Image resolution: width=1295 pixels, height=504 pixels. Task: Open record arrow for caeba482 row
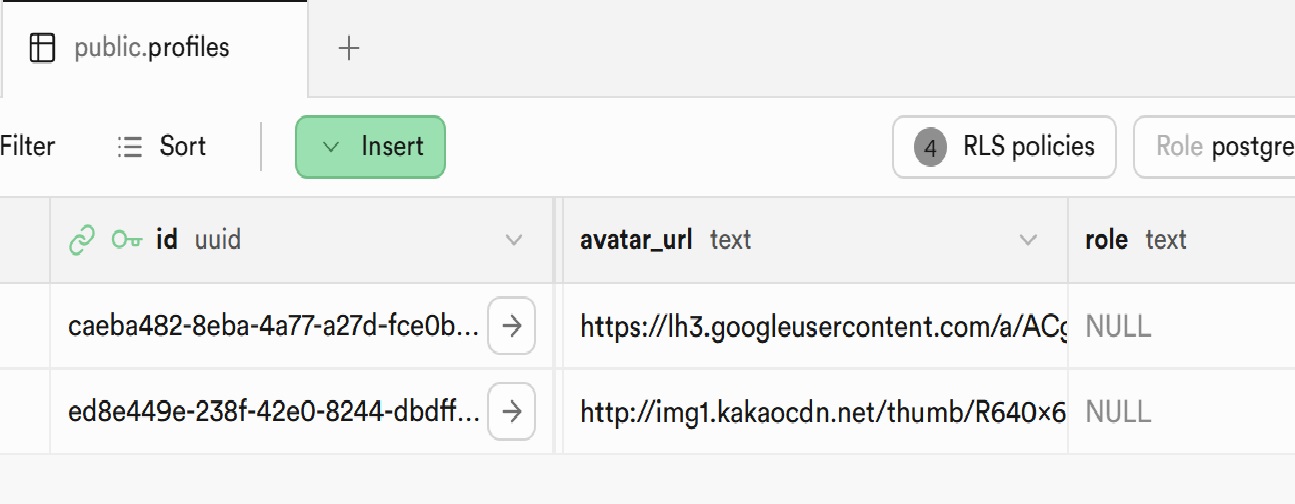pos(511,326)
